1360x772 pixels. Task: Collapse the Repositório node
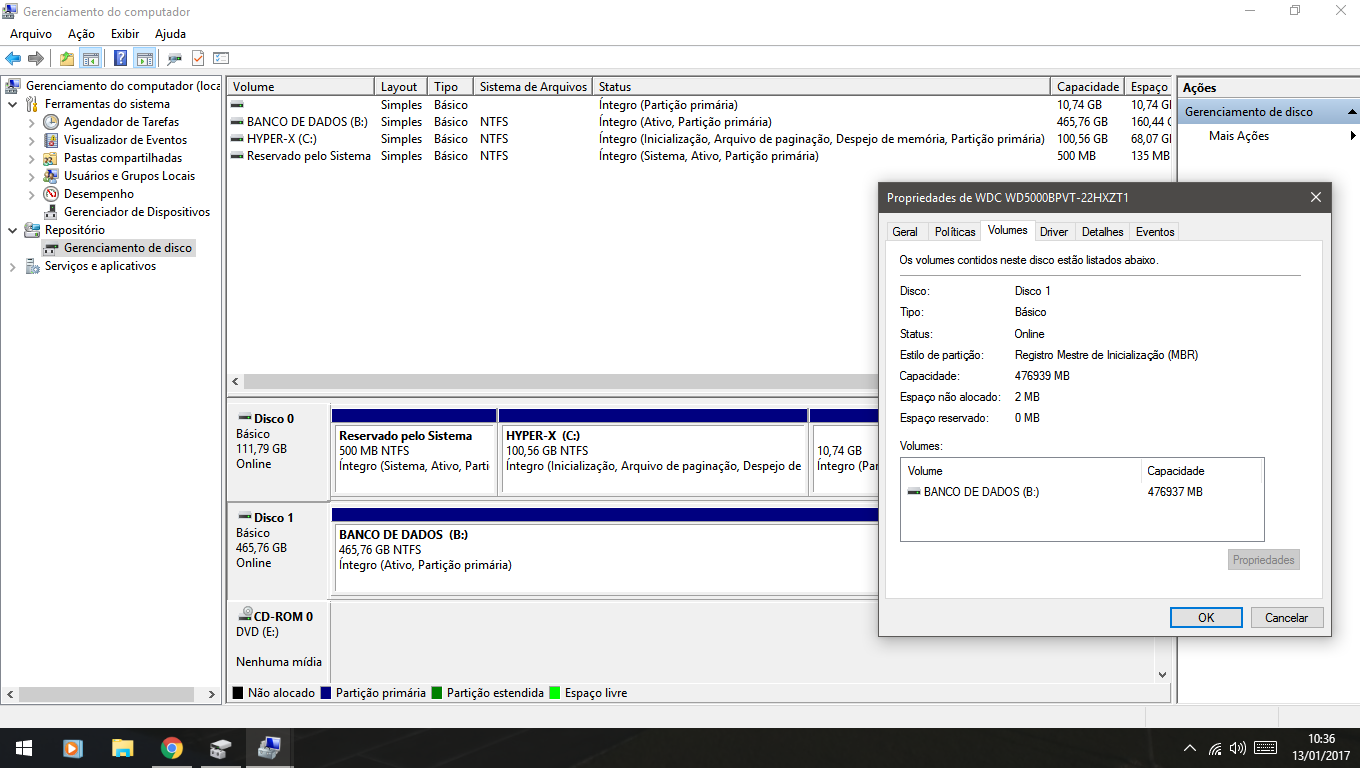tap(12, 230)
